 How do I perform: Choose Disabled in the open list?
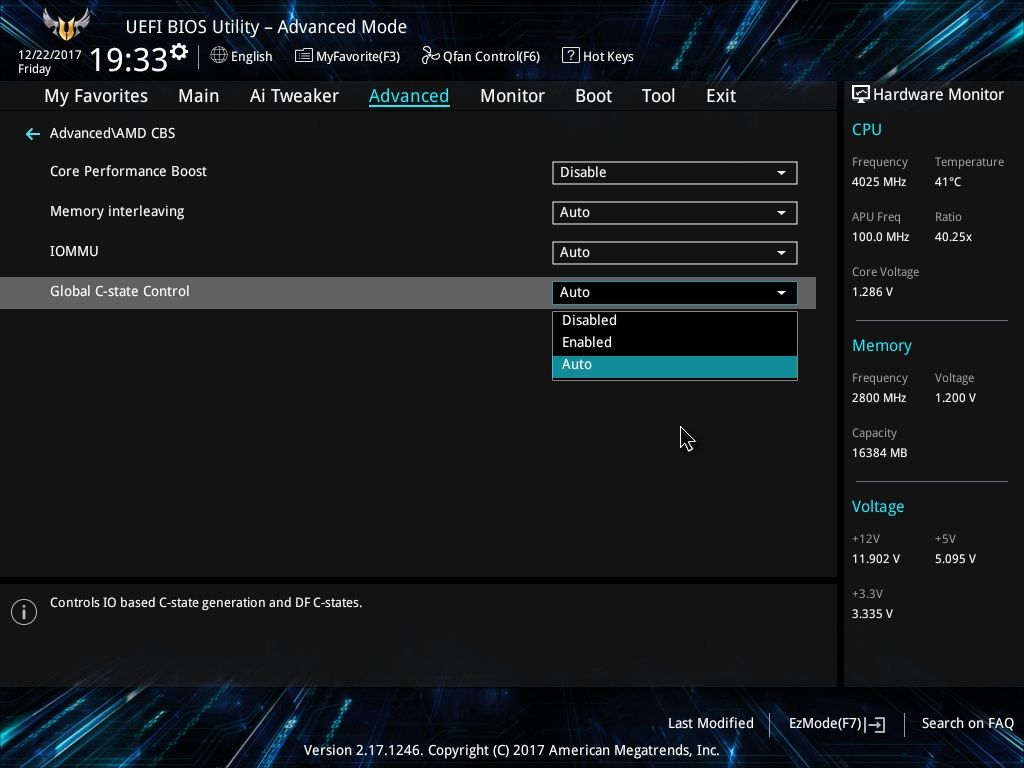675,321
